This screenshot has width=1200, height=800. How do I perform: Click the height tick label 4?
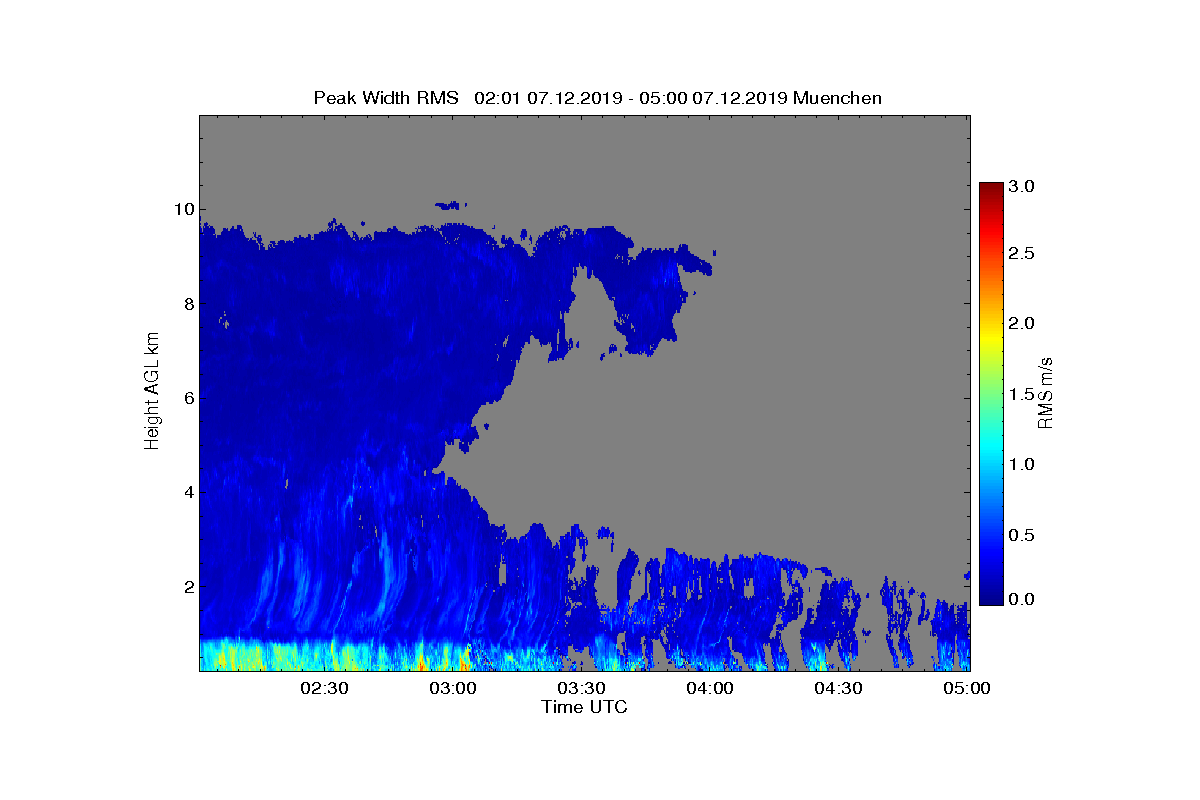(188, 492)
